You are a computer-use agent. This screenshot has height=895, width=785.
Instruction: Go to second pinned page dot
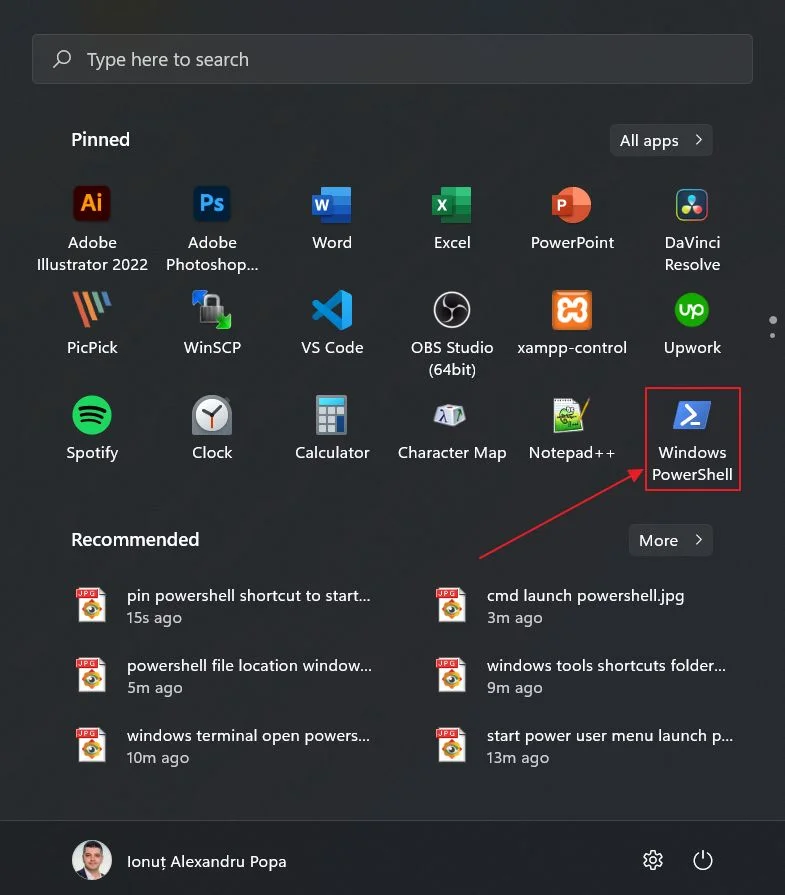pos(772,336)
